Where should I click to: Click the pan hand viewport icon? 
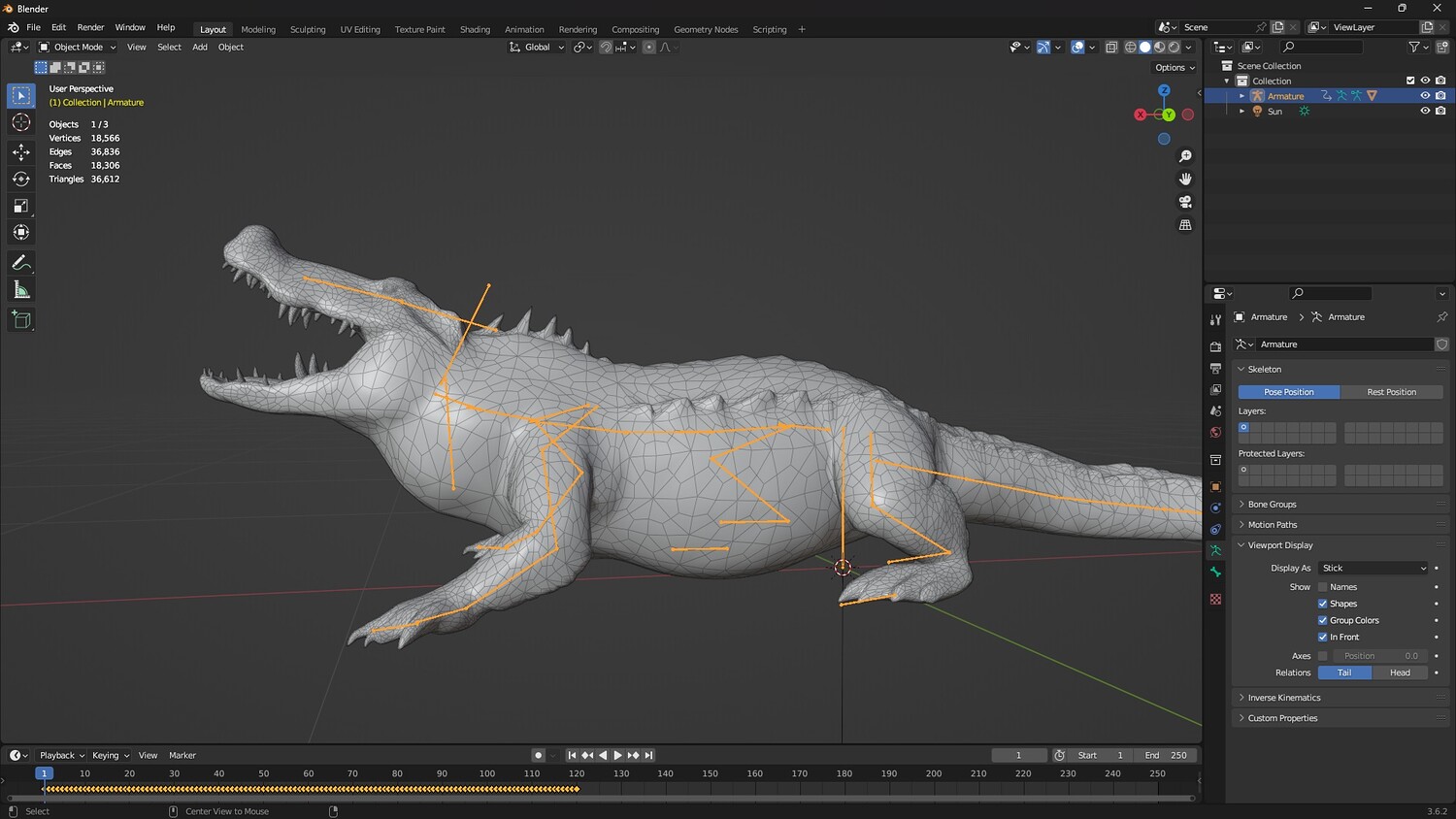pos(1185,179)
